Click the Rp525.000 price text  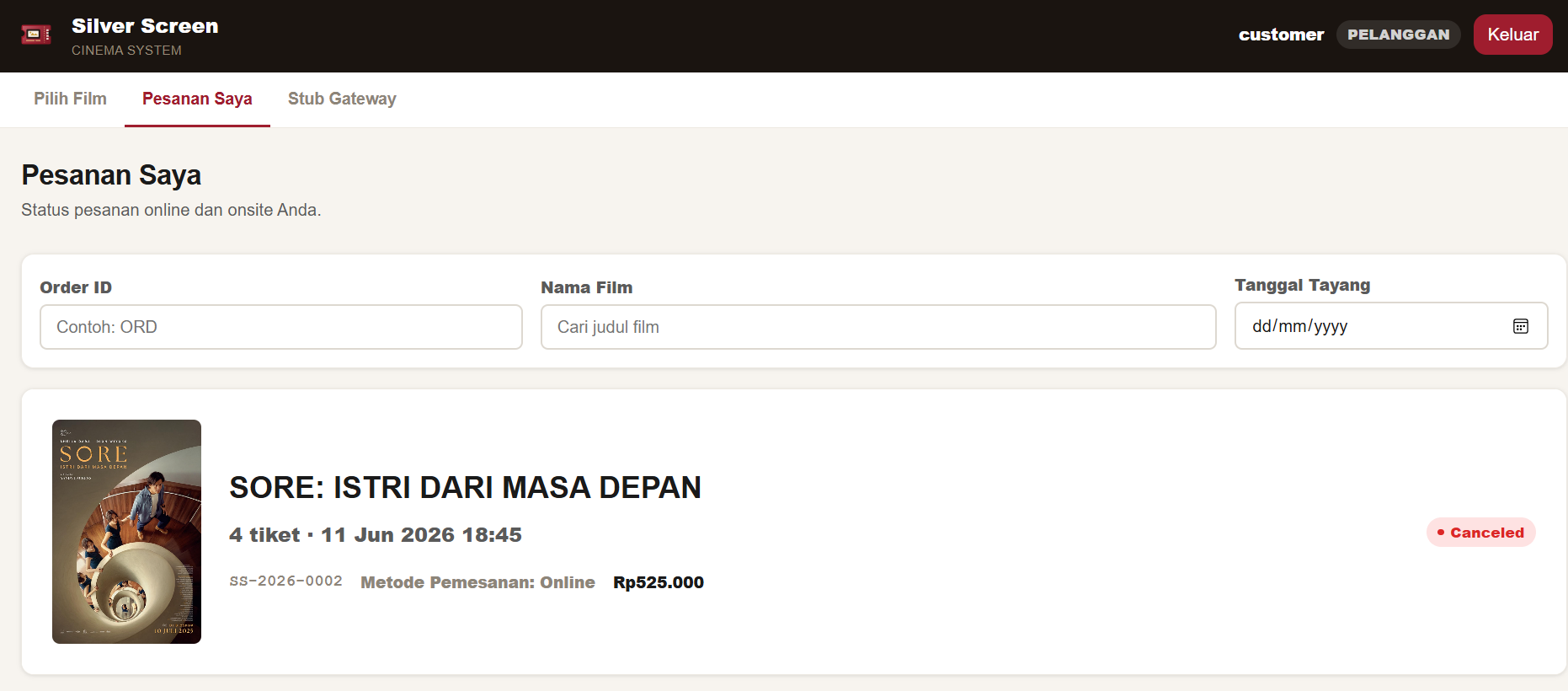[659, 582]
